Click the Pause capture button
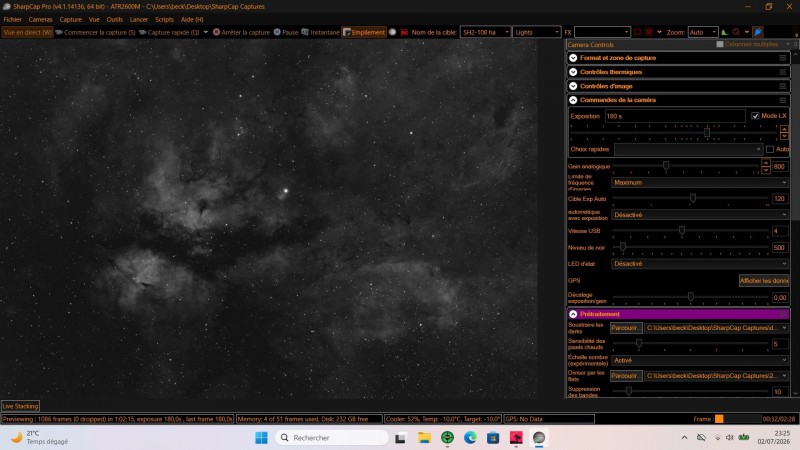Image resolution: width=800 pixels, height=450 pixels. tap(286, 32)
